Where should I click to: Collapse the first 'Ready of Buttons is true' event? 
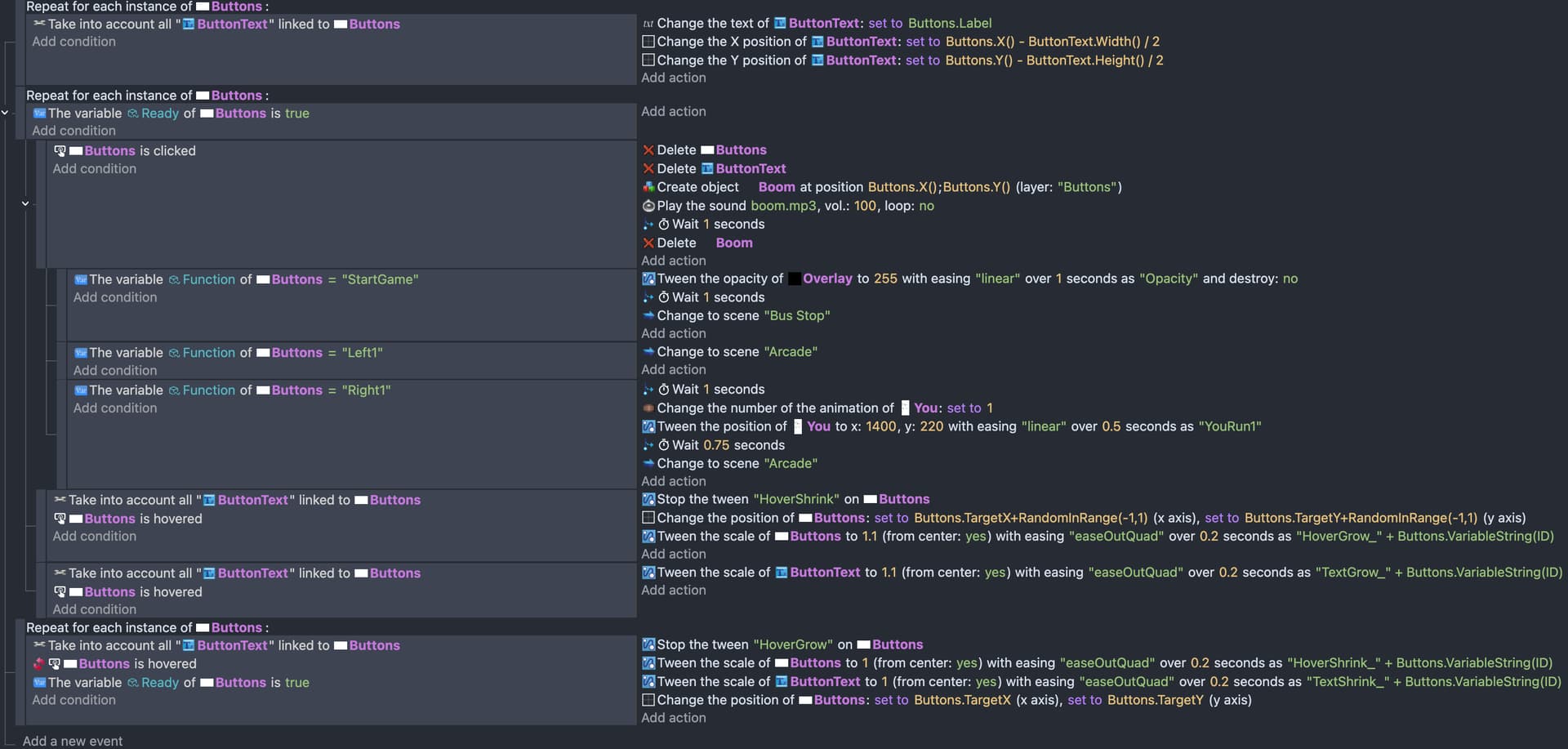[x=5, y=113]
